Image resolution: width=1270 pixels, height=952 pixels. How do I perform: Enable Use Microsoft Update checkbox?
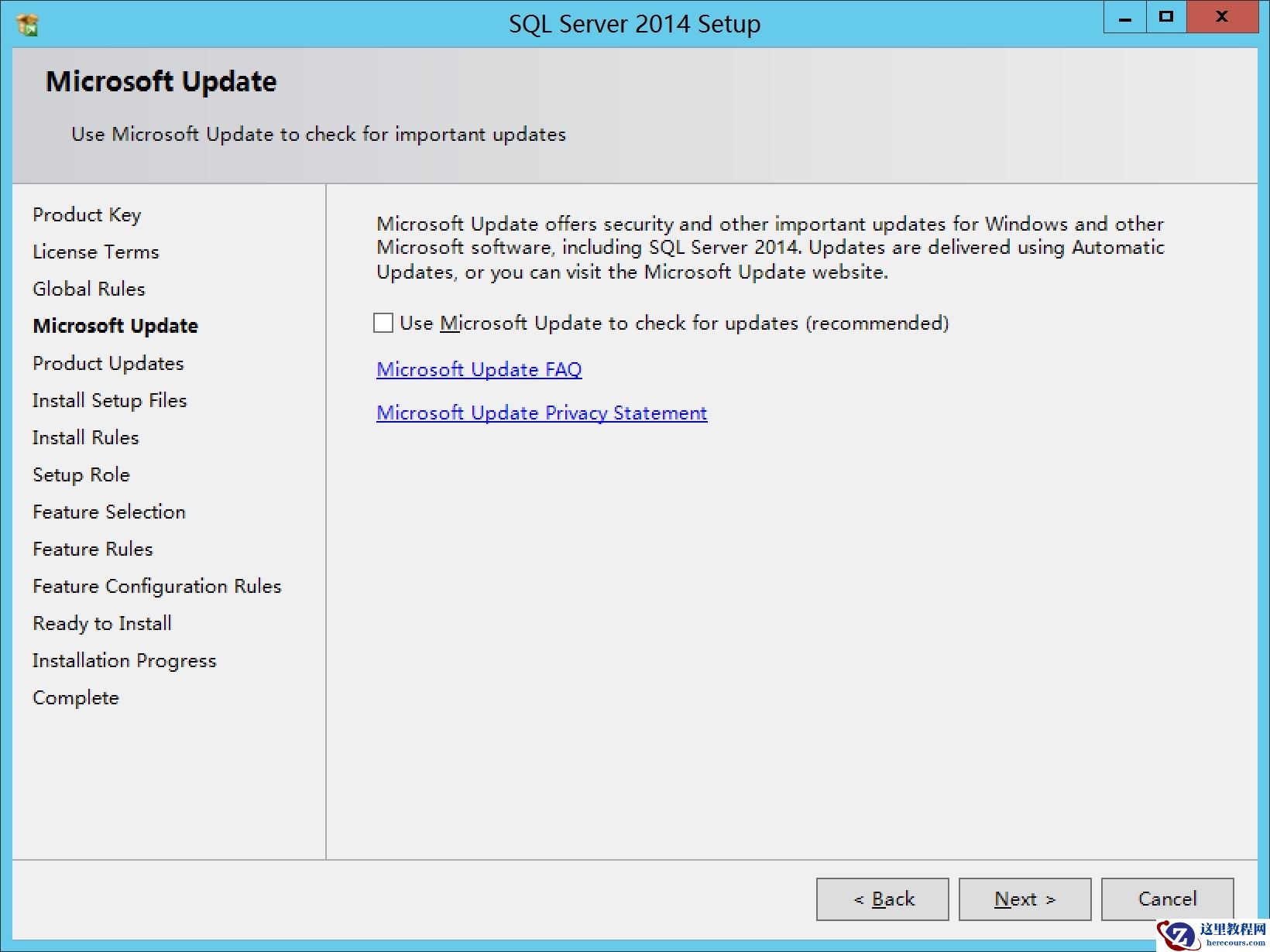click(x=383, y=323)
